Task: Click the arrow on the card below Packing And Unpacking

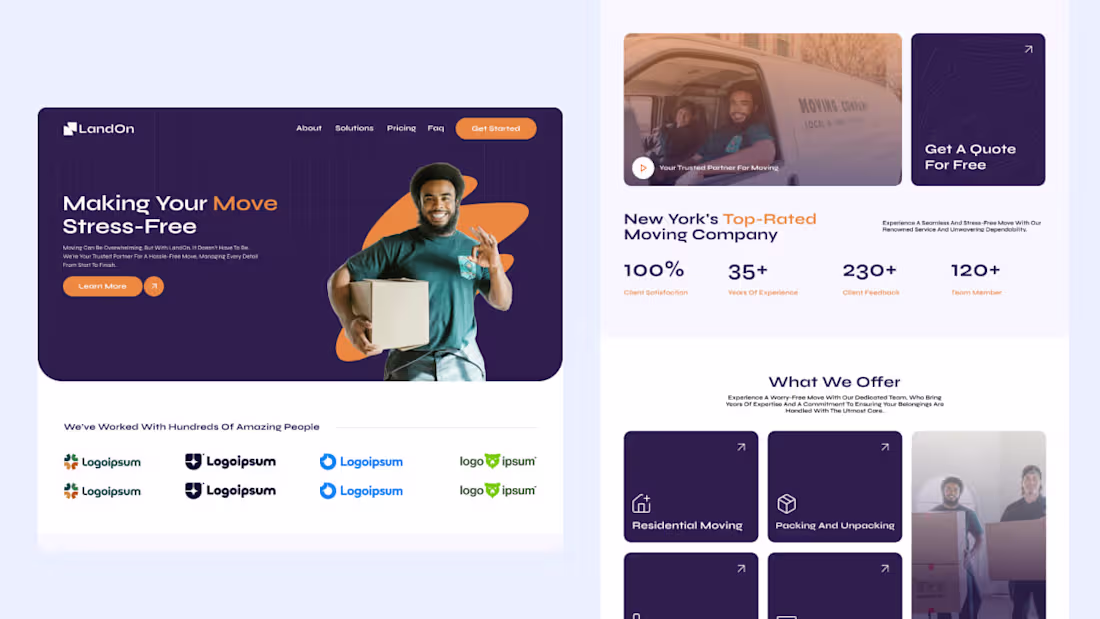Action: tap(885, 568)
